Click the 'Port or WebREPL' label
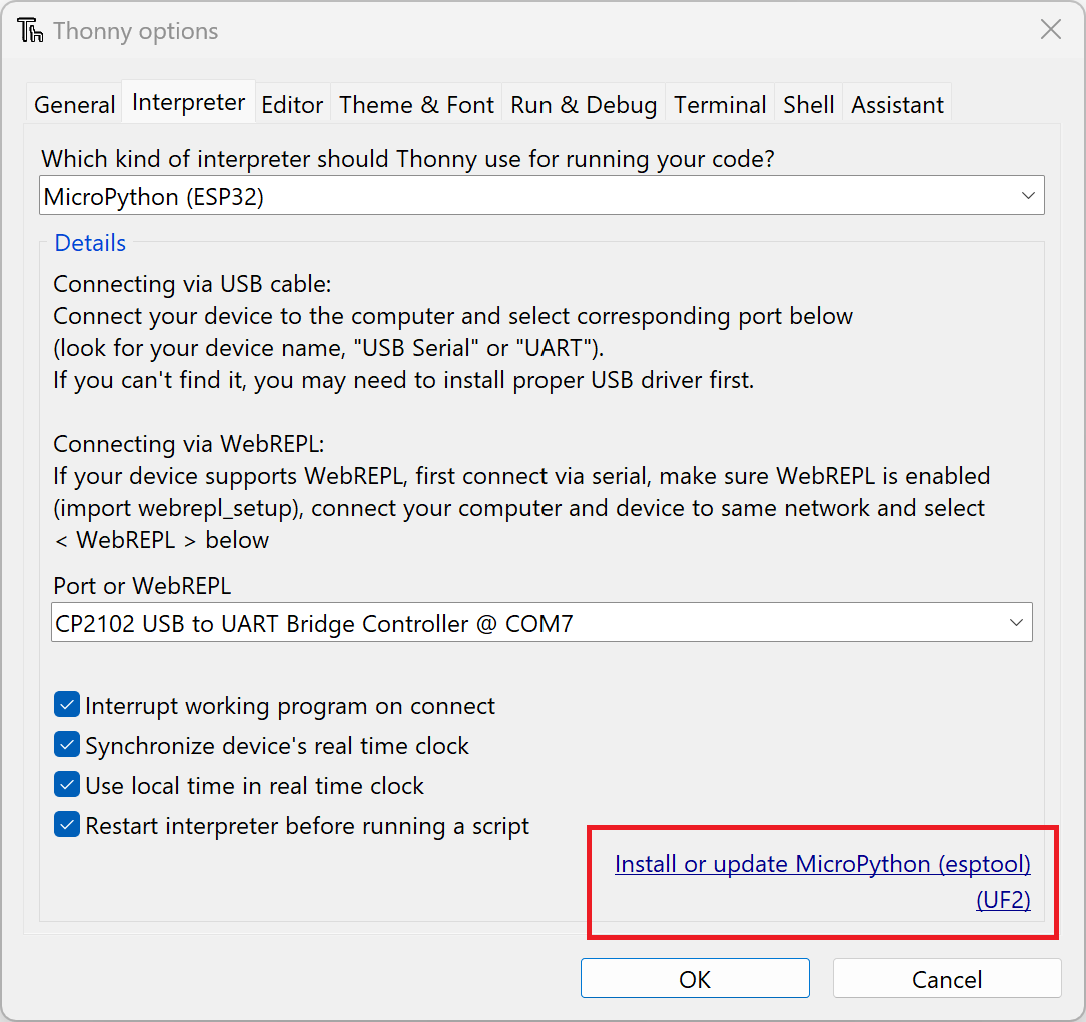This screenshot has height=1022, width=1086. coord(142,586)
